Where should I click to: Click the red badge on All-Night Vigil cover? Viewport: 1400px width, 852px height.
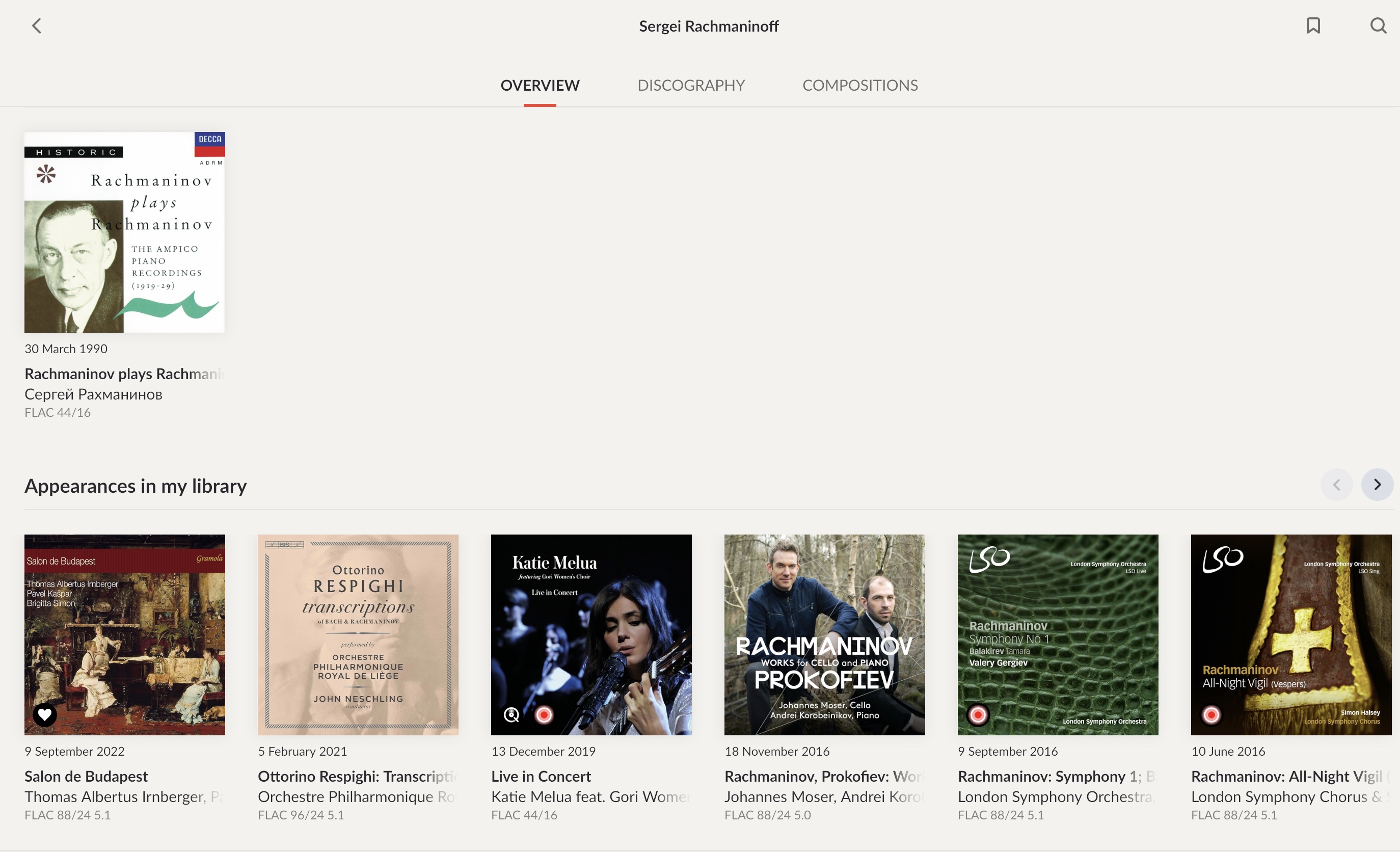[x=1211, y=714]
